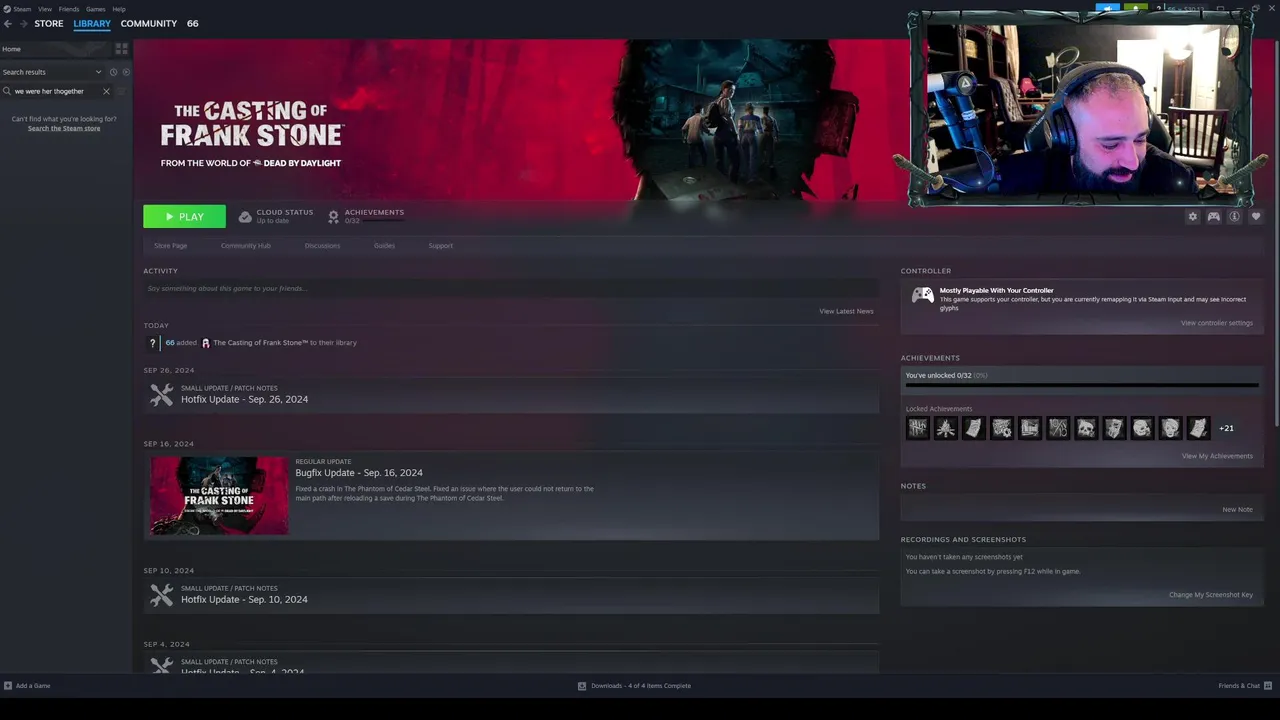This screenshot has width=1280, height=720.
Task: Open the Achievements 0/32 header item
Action: [x=366, y=216]
